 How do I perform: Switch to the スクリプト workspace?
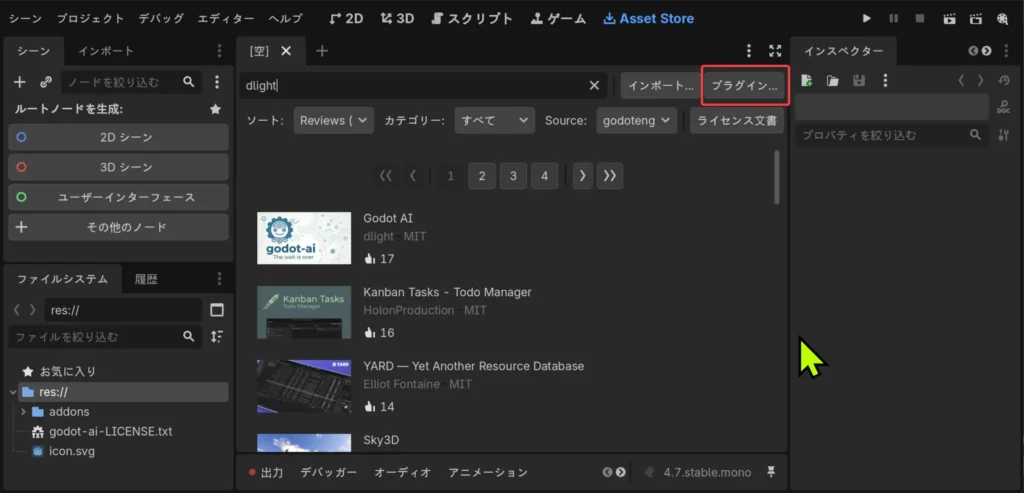click(473, 18)
